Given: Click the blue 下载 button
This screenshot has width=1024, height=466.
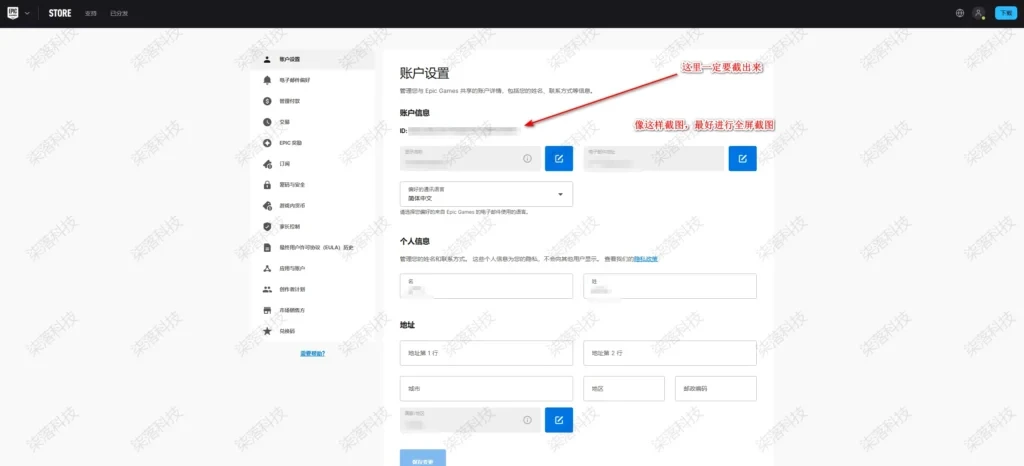Looking at the screenshot, I should point(1006,13).
